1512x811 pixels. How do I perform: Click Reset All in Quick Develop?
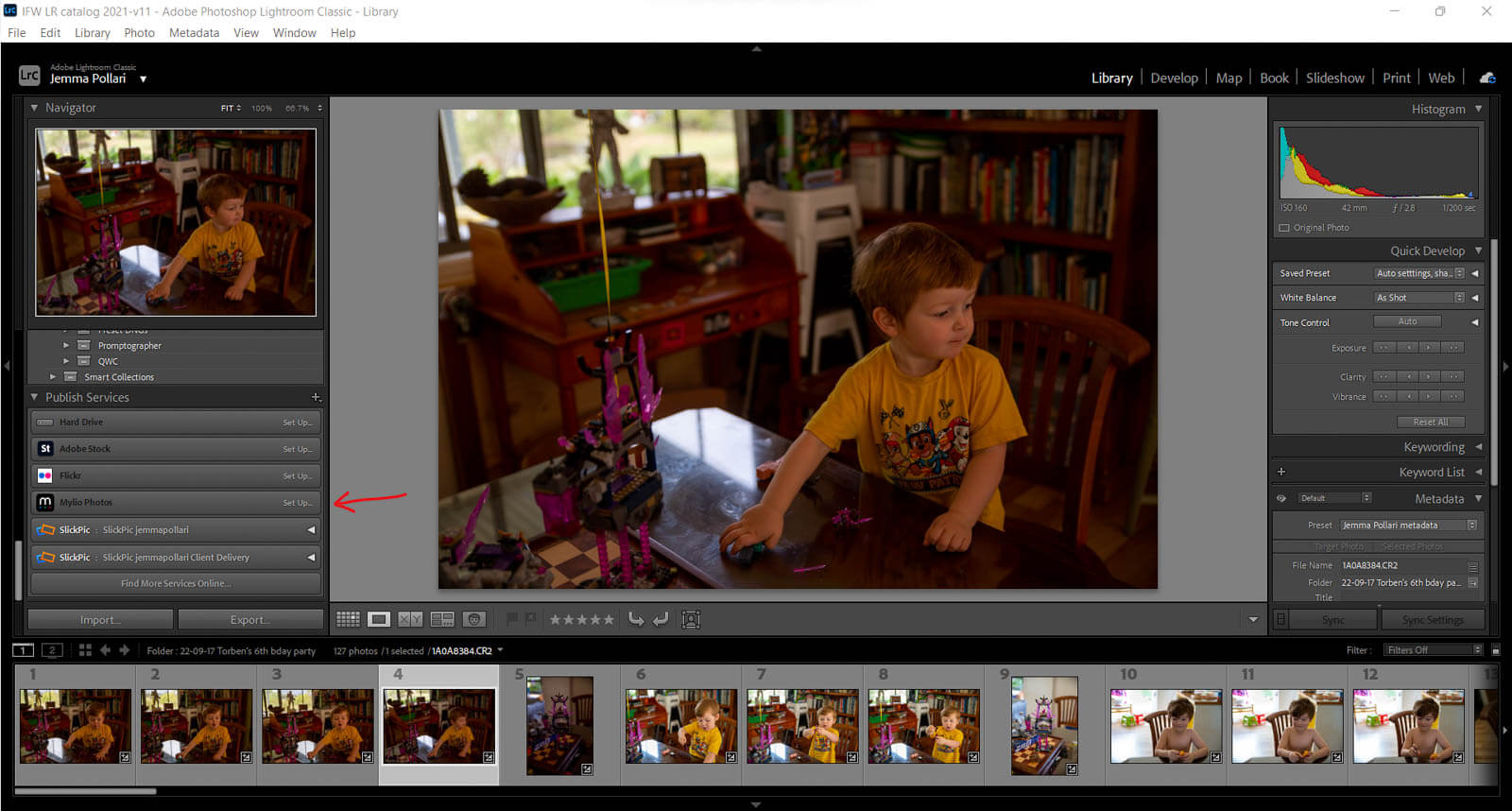pos(1430,423)
